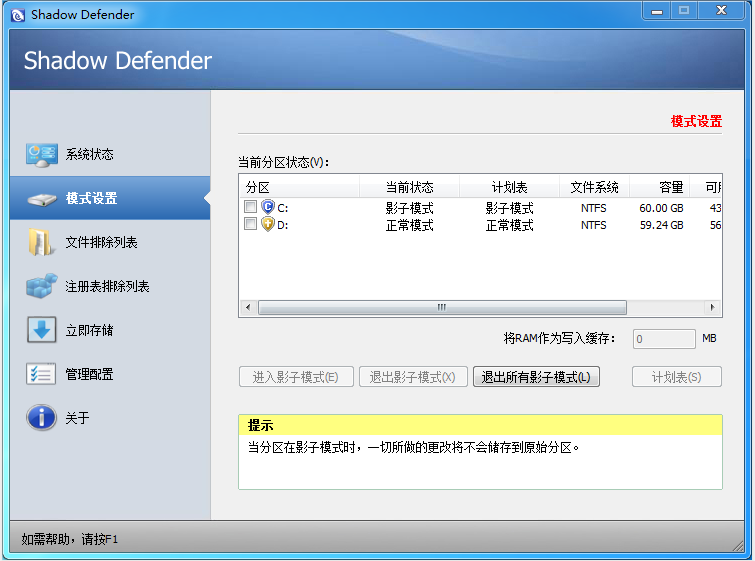Click the horizontal scrollbar right arrow
The height and width of the screenshot is (561, 755).
(713, 308)
